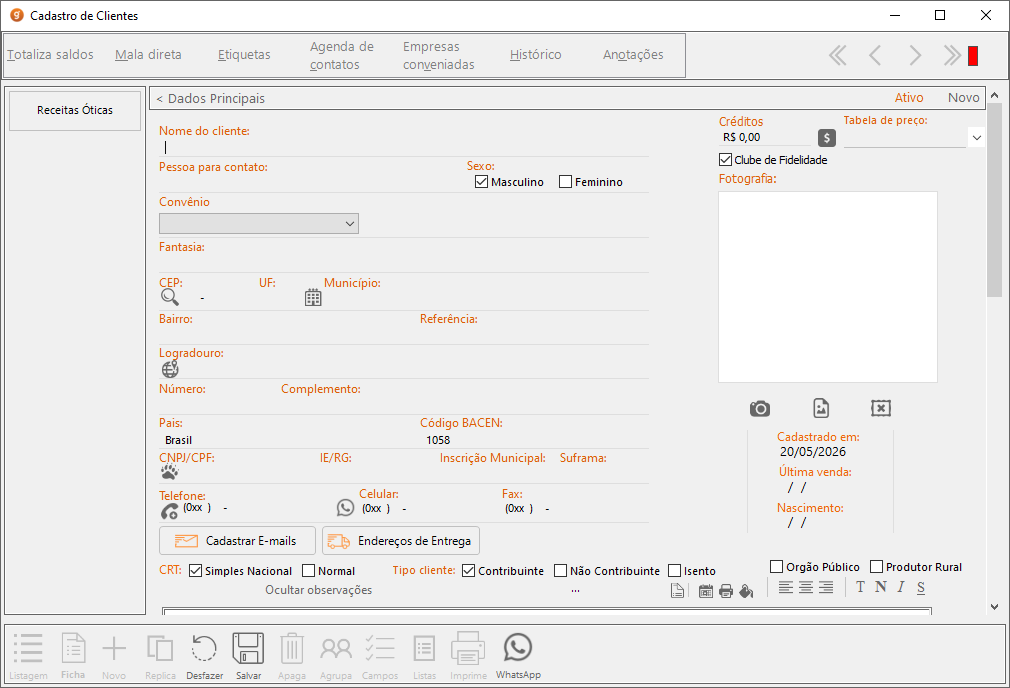
Task: Open Agenda de contatos menu
Action: coord(341,55)
